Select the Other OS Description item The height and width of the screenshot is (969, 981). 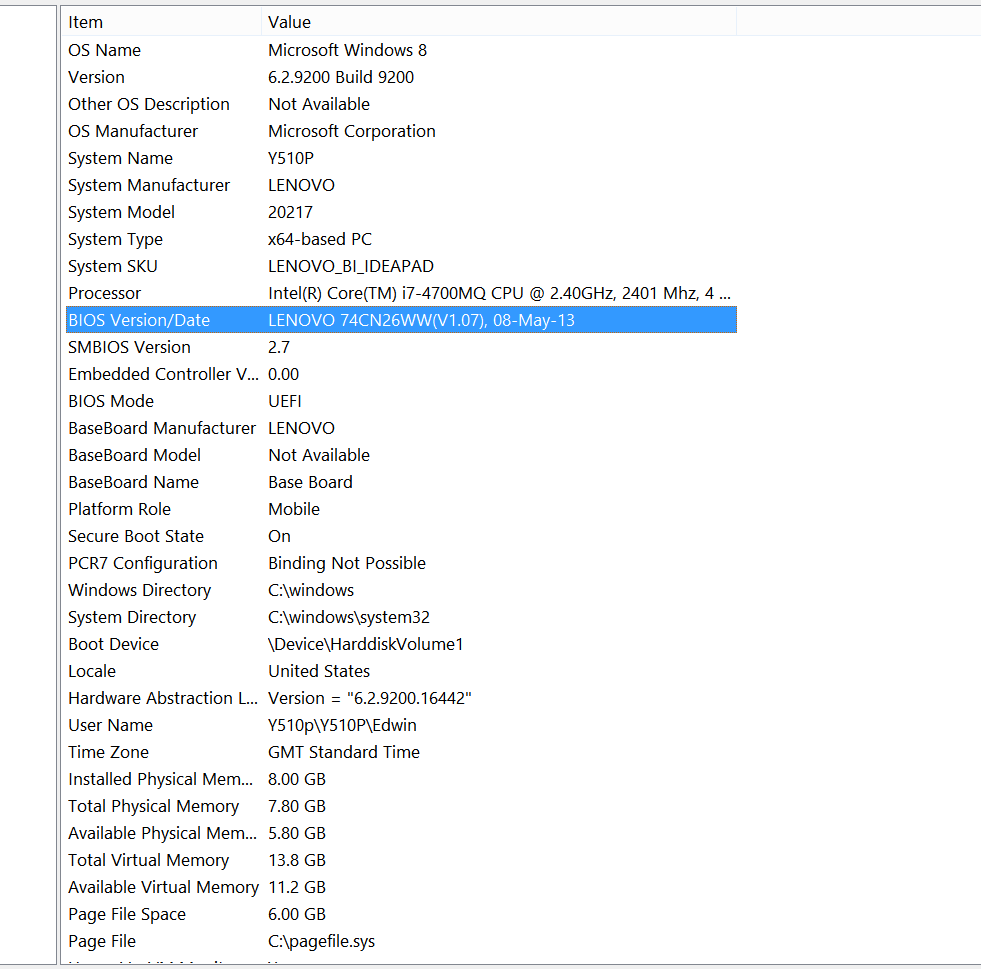click(149, 104)
